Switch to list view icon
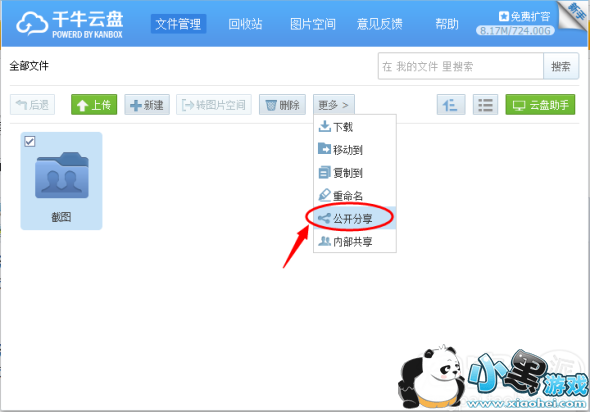 pyautogui.click(x=485, y=105)
